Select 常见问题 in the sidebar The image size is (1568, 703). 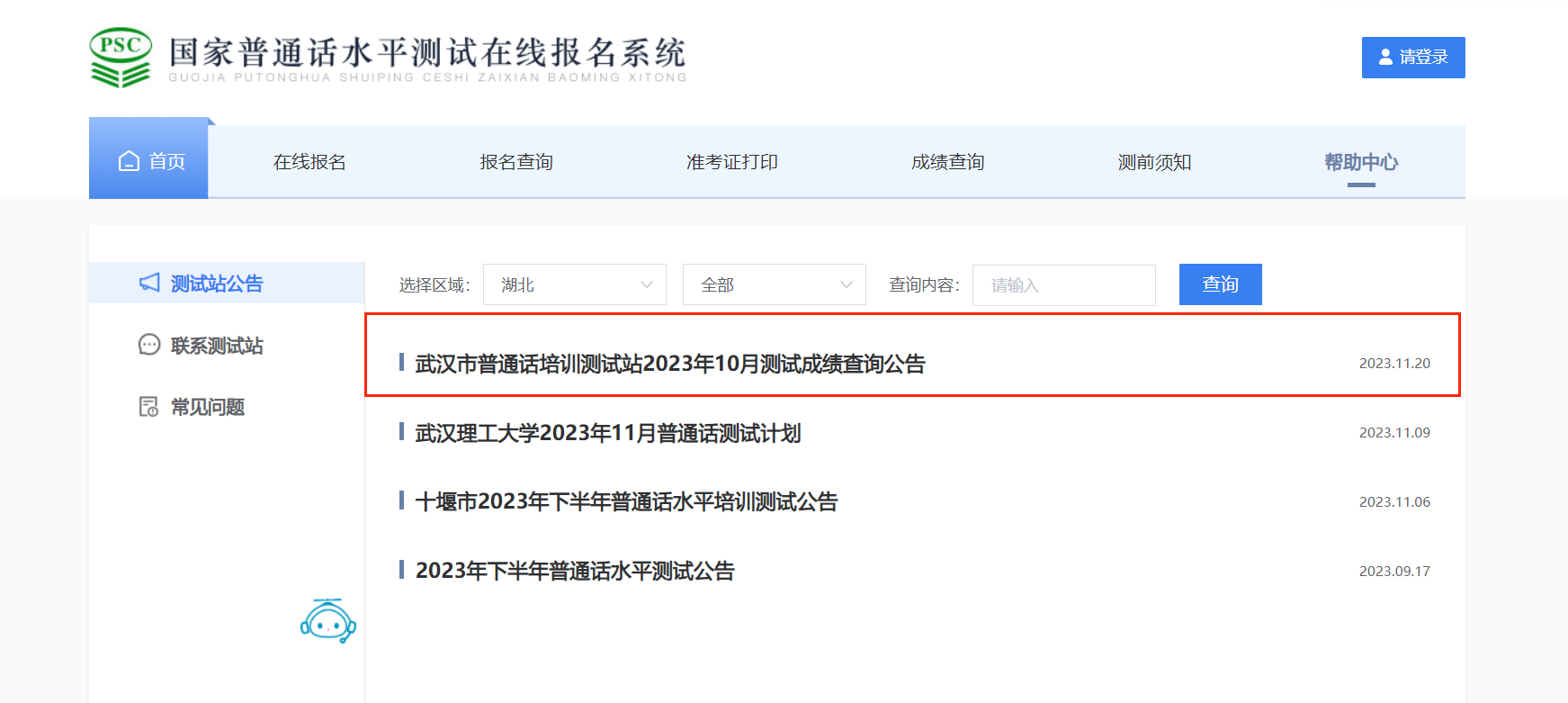(x=208, y=407)
